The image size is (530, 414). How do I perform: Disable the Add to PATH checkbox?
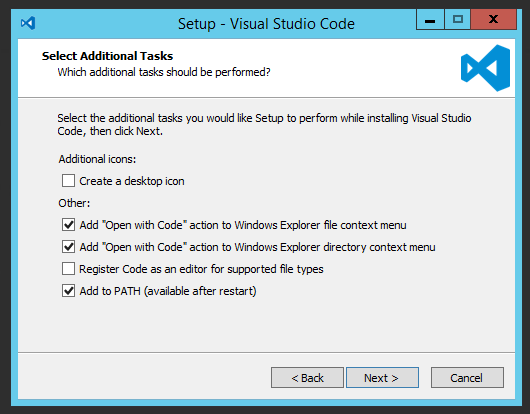click(x=68, y=291)
